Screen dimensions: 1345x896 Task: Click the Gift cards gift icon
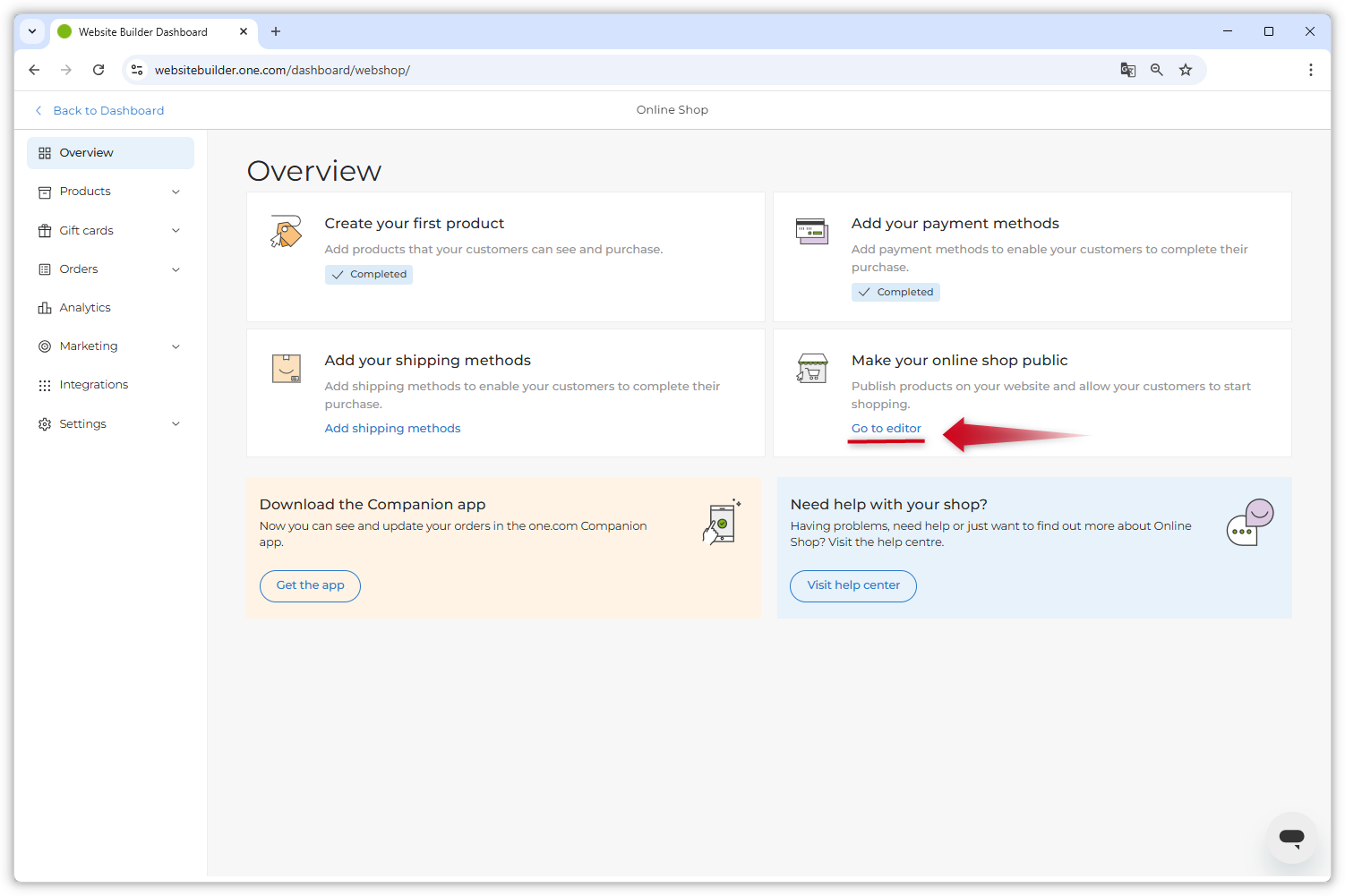(45, 230)
